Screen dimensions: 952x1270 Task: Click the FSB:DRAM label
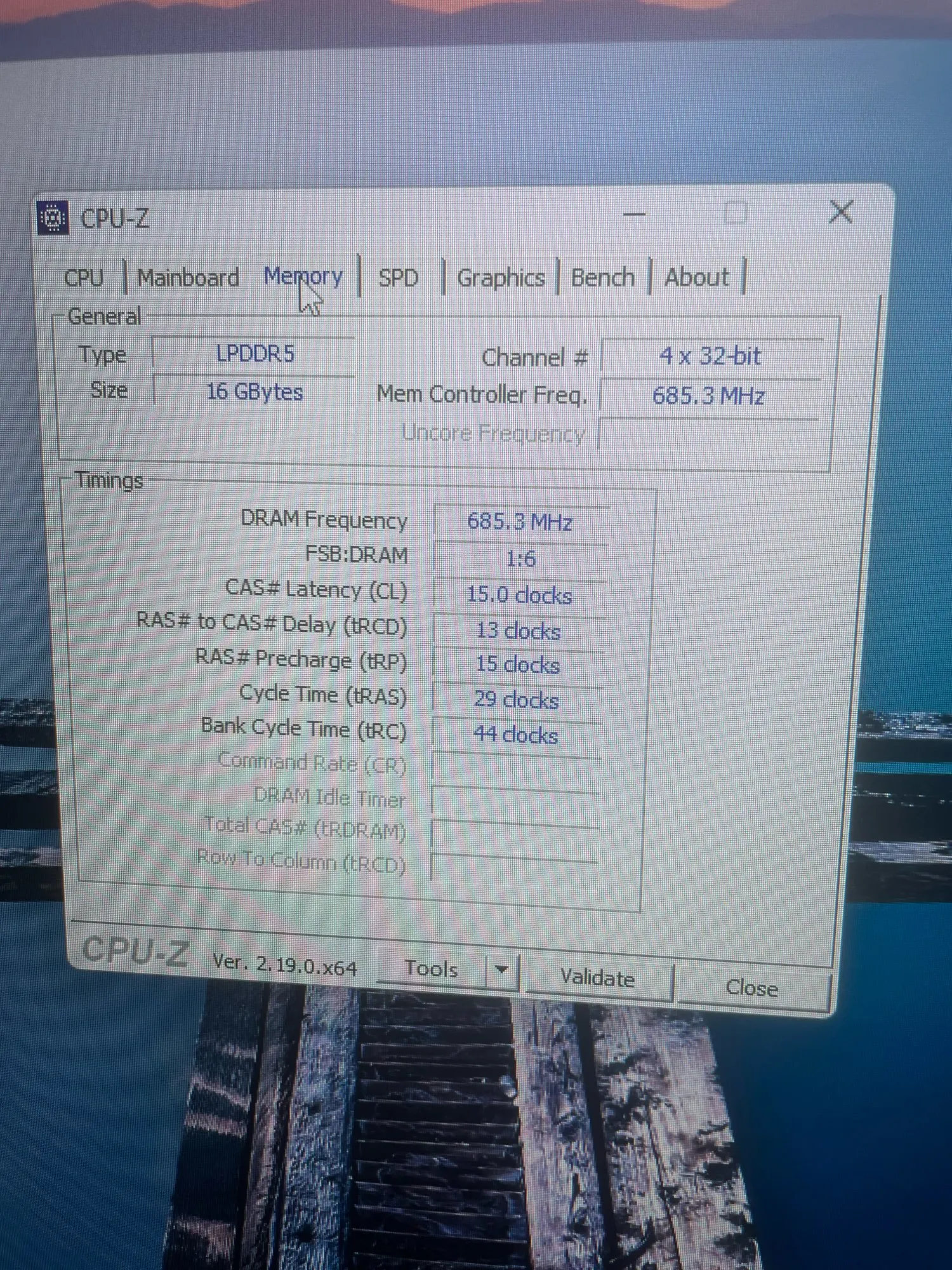[x=356, y=555]
